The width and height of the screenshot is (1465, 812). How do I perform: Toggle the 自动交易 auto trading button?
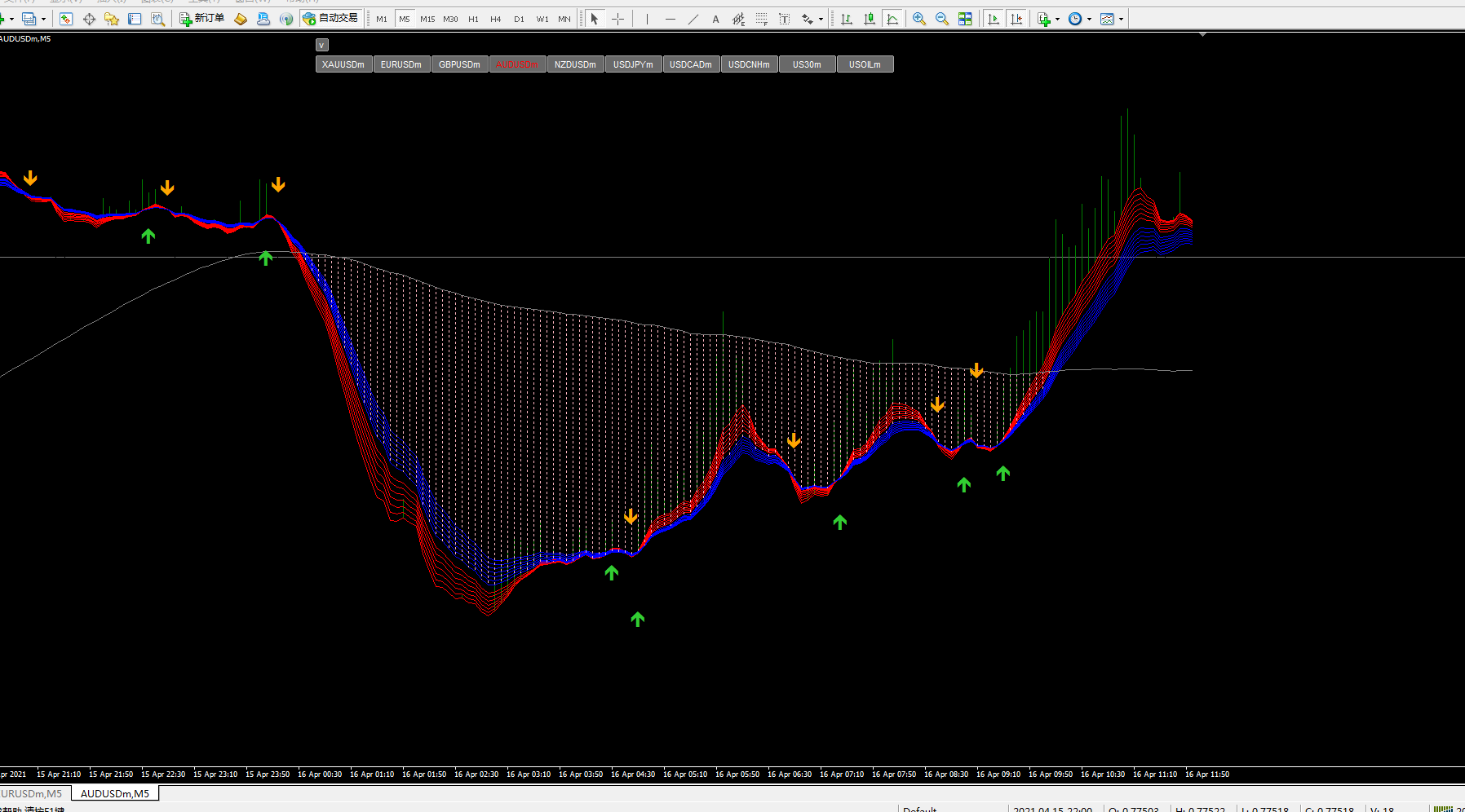click(x=330, y=19)
